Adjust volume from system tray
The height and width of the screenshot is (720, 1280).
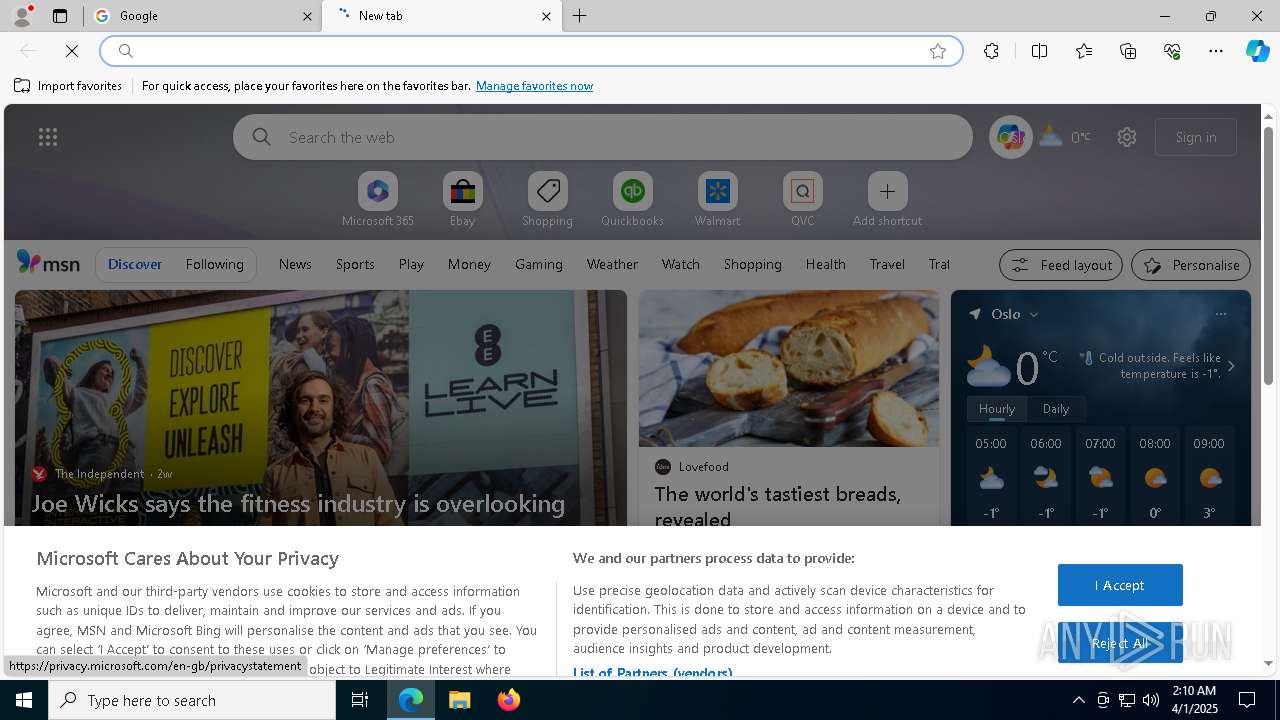coord(1151,700)
